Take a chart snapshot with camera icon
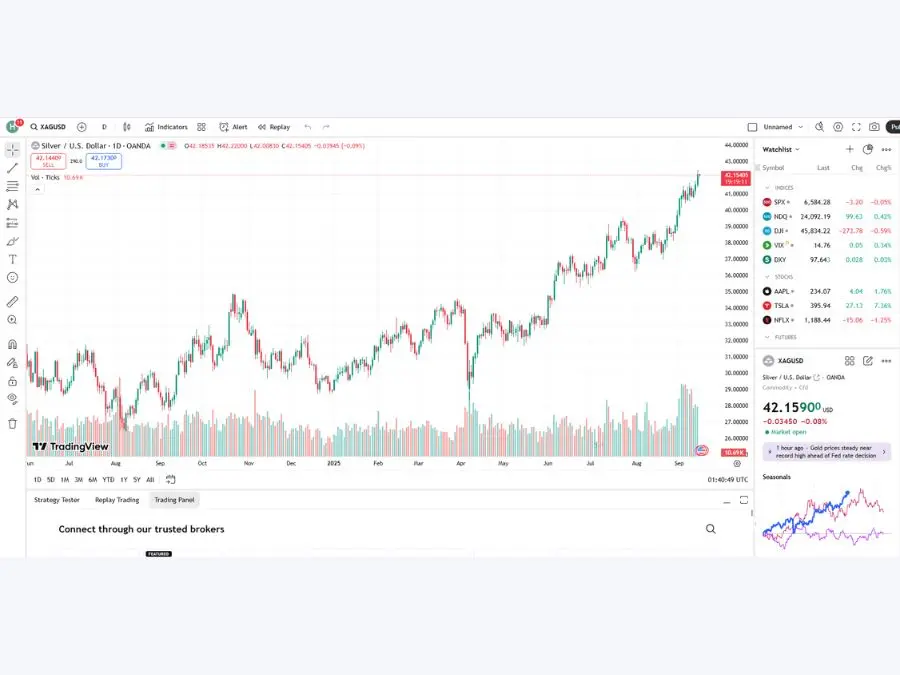Screen dimensions: 900x675 pyautogui.click(x=874, y=127)
